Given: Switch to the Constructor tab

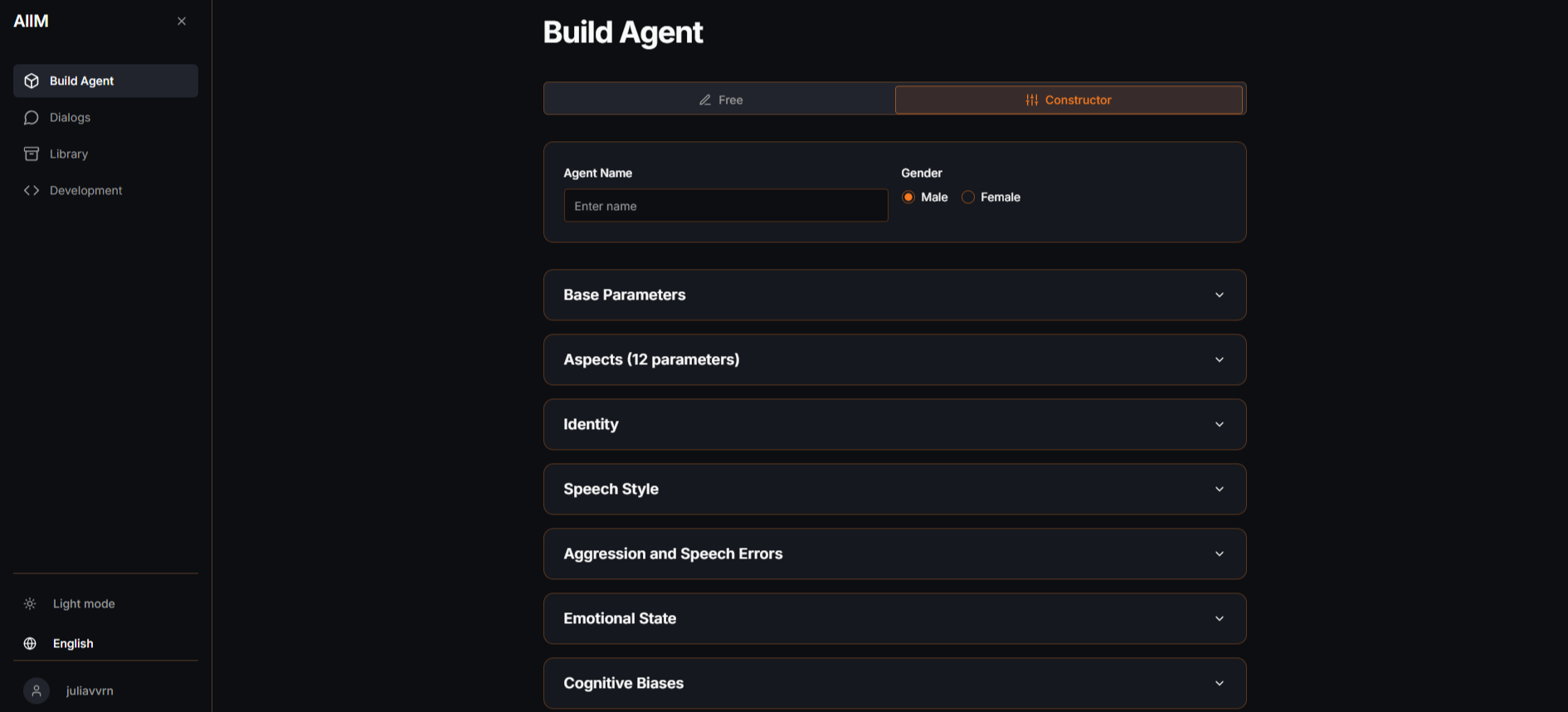Looking at the screenshot, I should click(1069, 100).
